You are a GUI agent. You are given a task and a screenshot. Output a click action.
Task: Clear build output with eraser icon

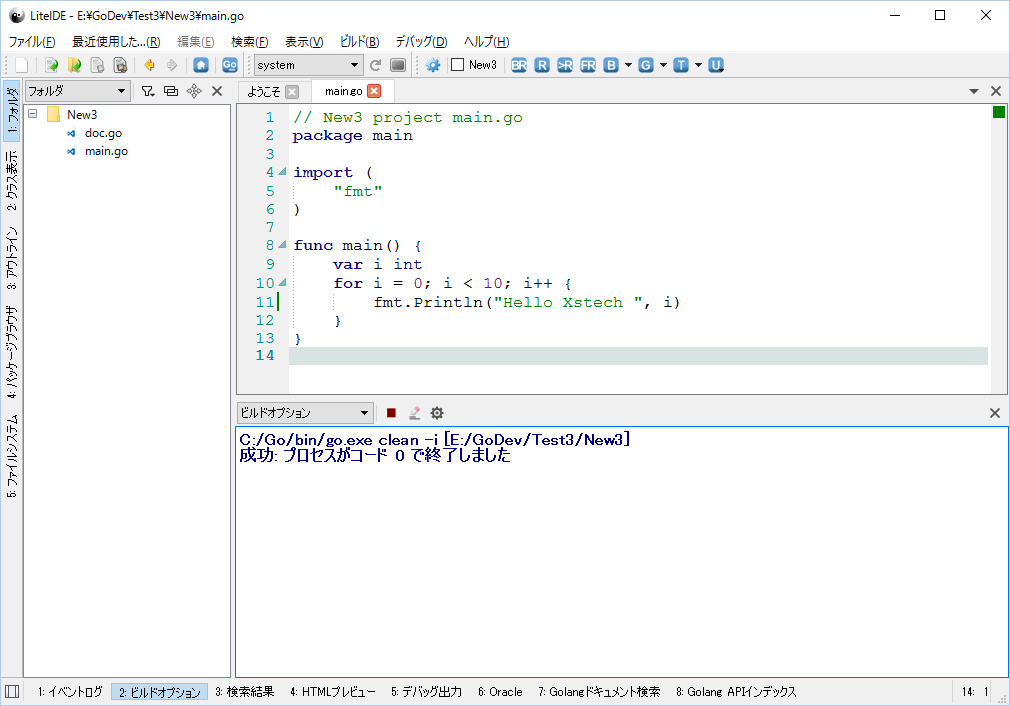coord(414,413)
